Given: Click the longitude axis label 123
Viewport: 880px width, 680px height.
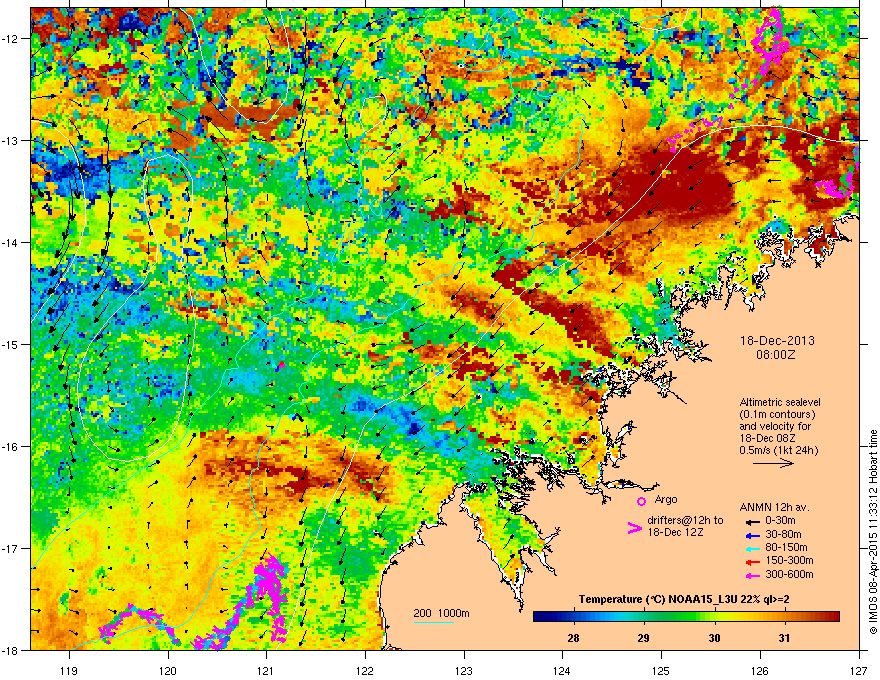Looking at the screenshot, I should coord(464,670).
